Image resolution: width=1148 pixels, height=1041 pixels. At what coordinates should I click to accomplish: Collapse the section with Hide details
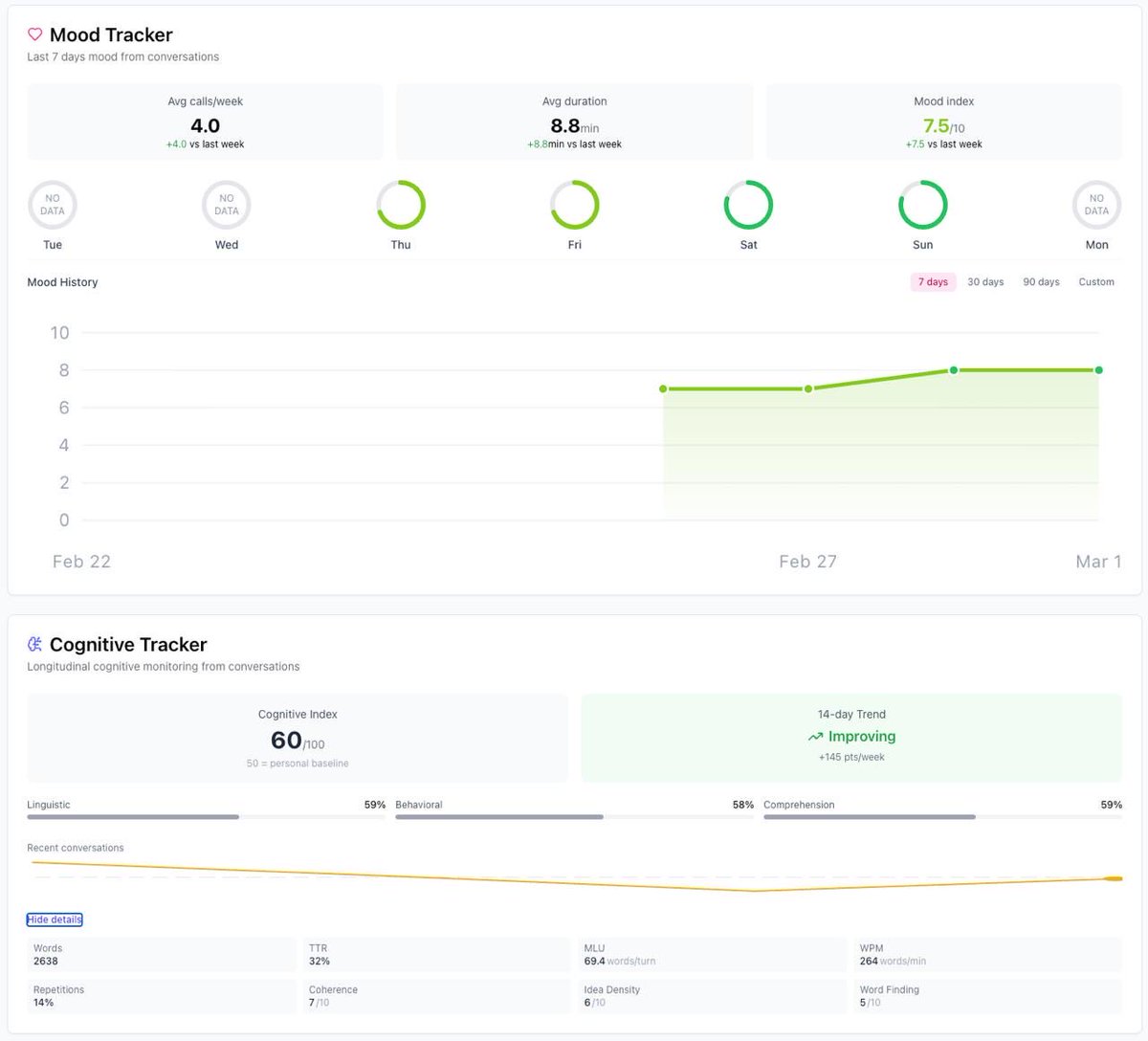(55, 919)
